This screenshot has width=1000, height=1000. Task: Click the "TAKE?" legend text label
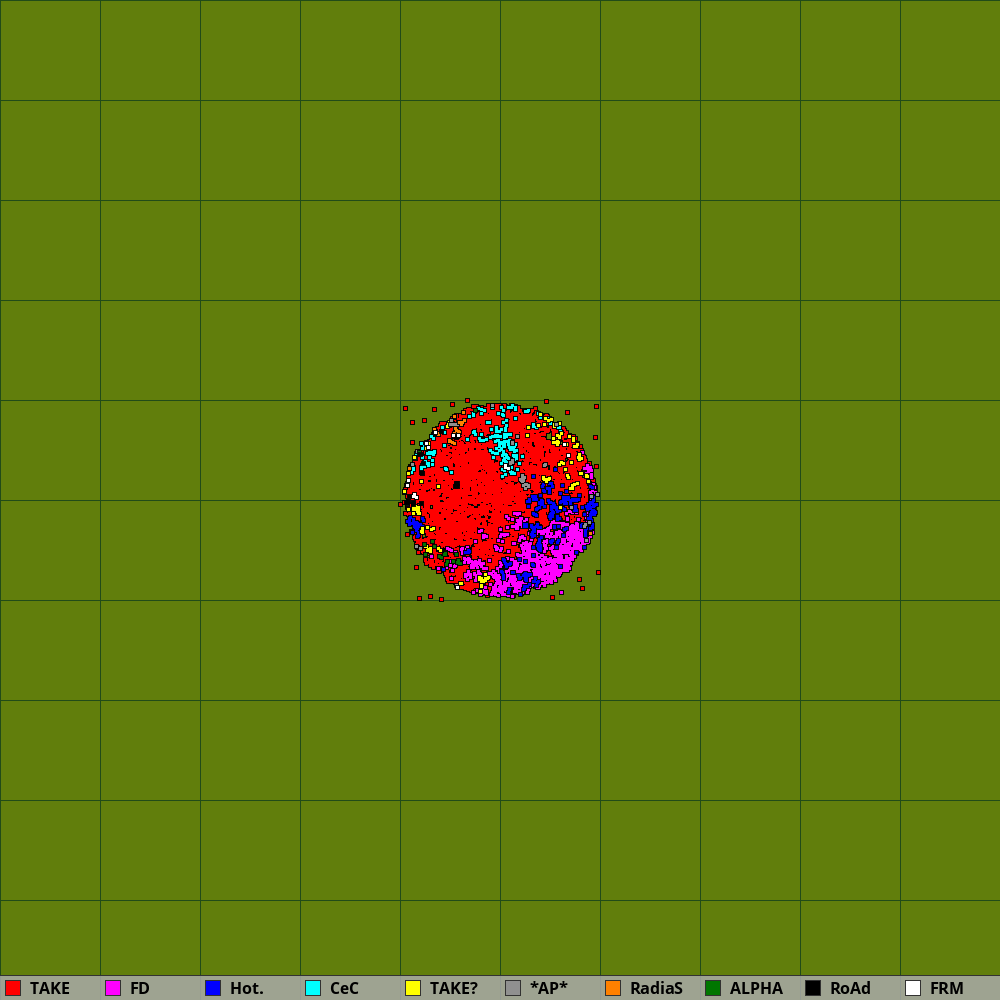coord(454,988)
